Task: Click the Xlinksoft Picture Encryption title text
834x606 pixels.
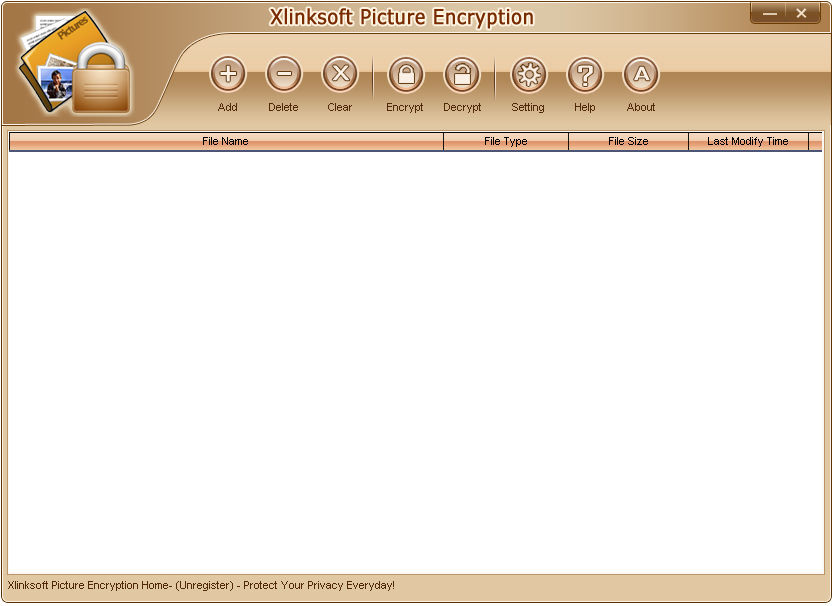Action: (402, 17)
